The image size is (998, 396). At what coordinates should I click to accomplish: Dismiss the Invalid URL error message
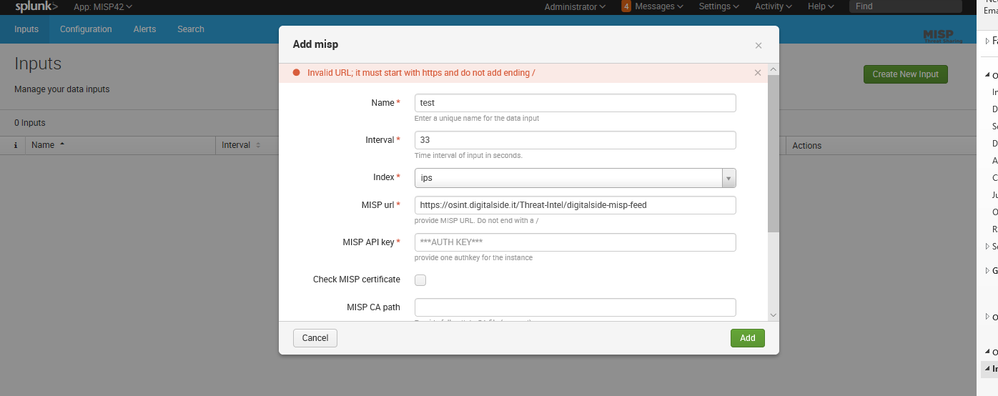tap(757, 73)
